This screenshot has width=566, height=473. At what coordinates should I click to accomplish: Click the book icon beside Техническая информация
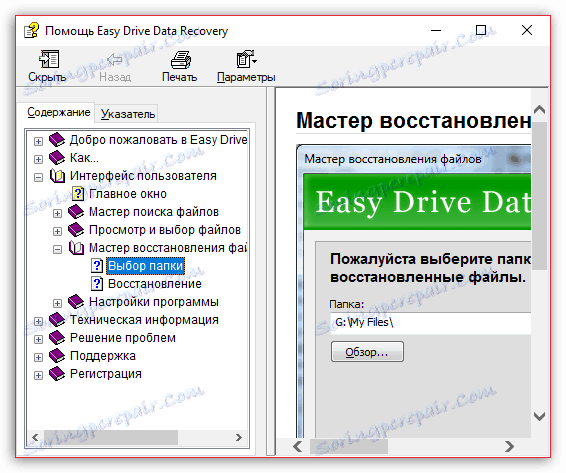(57, 320)
